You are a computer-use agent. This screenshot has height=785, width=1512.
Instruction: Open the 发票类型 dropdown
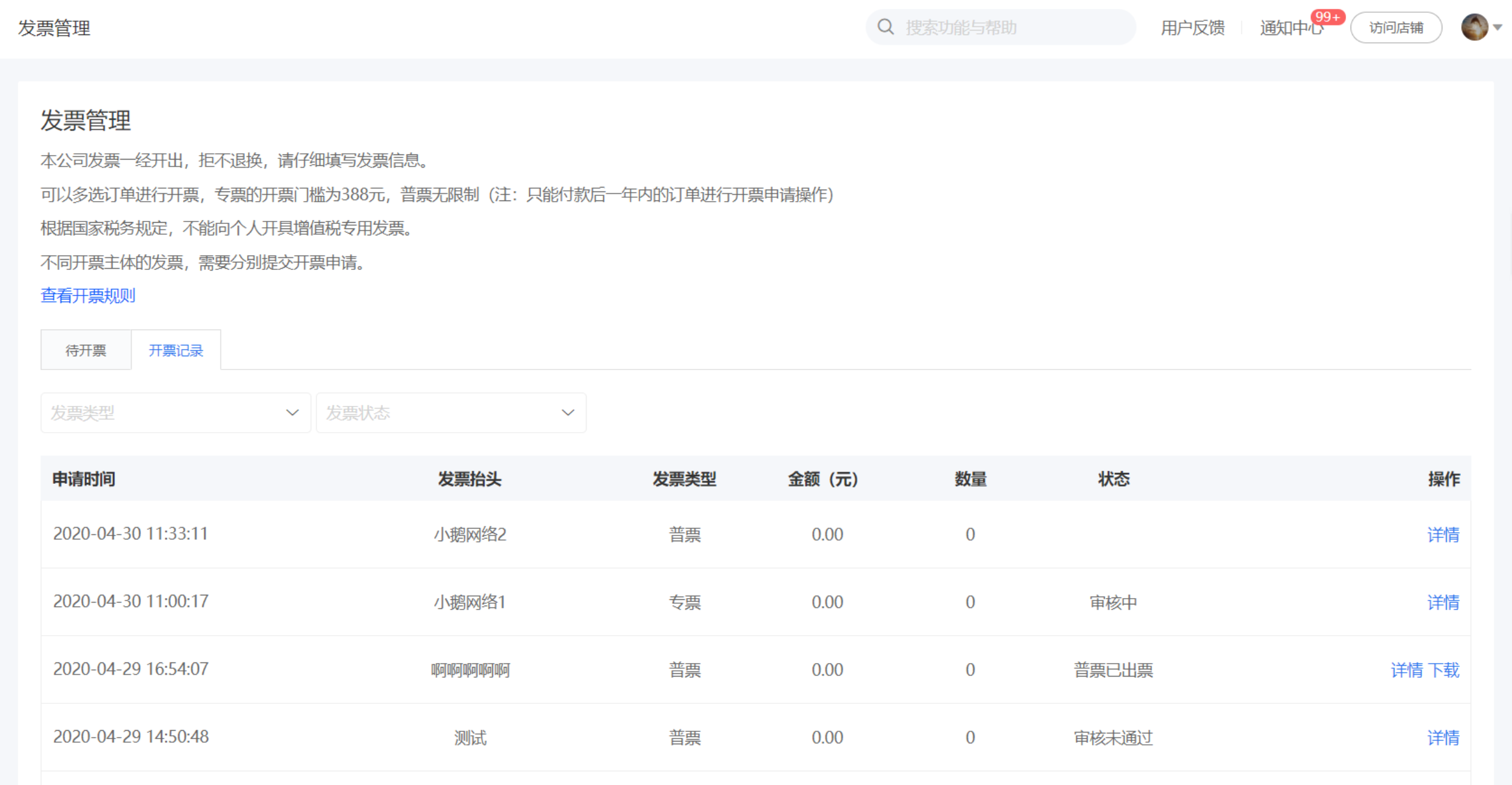pos(176,413)
